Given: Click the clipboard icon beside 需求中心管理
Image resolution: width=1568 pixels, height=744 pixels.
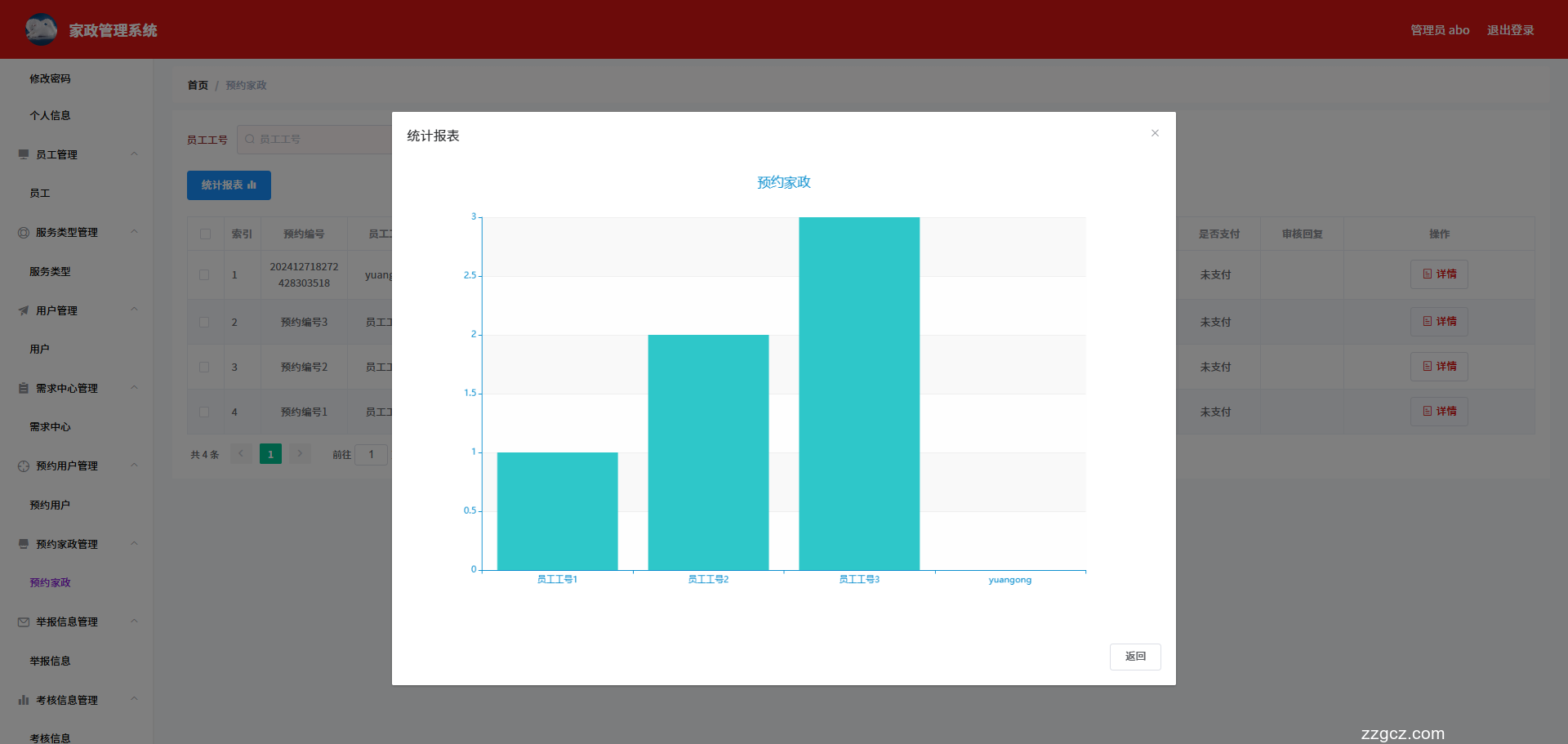Looking at the screenshot, I should coord(24,388).
